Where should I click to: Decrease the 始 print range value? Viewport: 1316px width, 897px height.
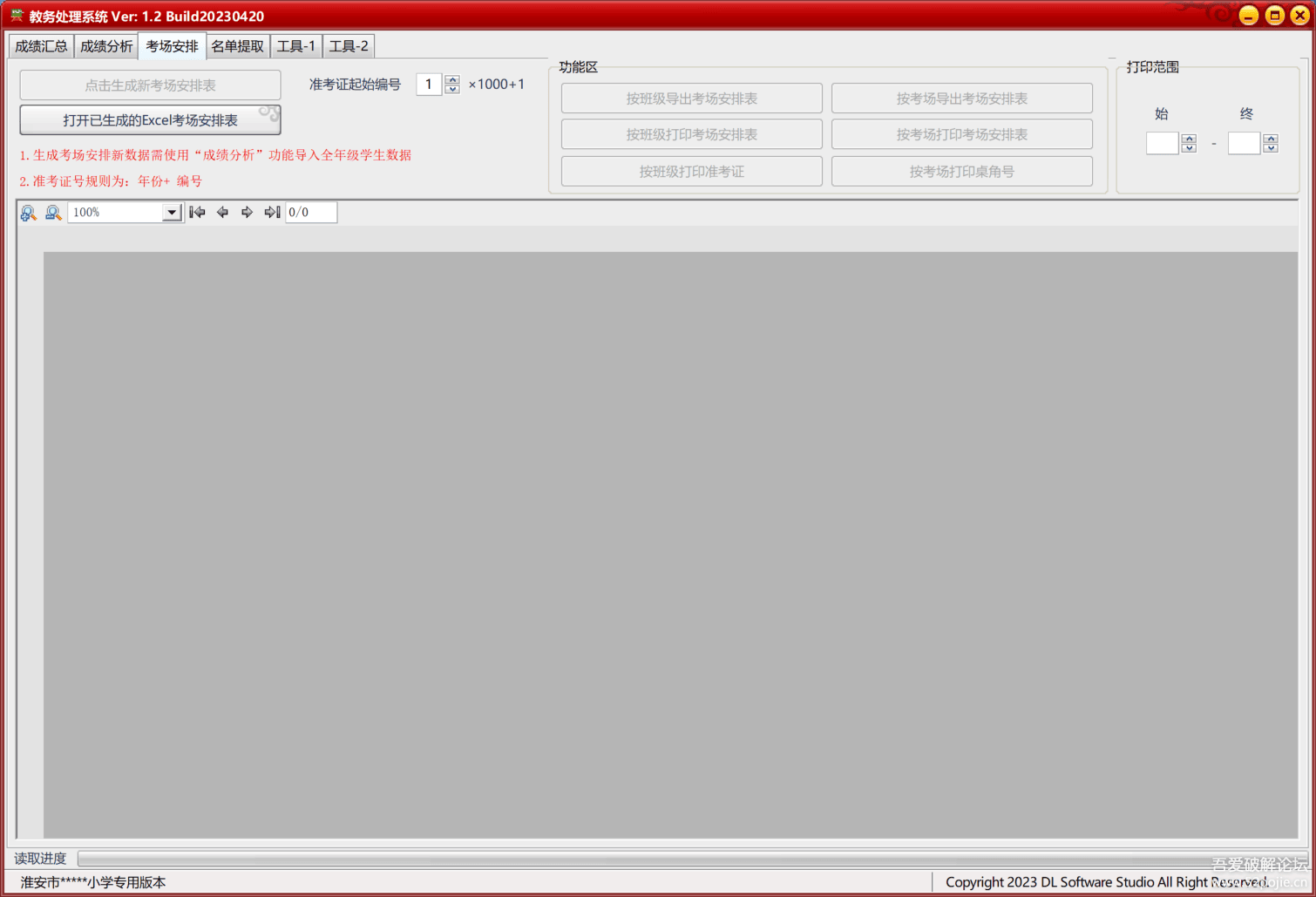point(1189,148)
